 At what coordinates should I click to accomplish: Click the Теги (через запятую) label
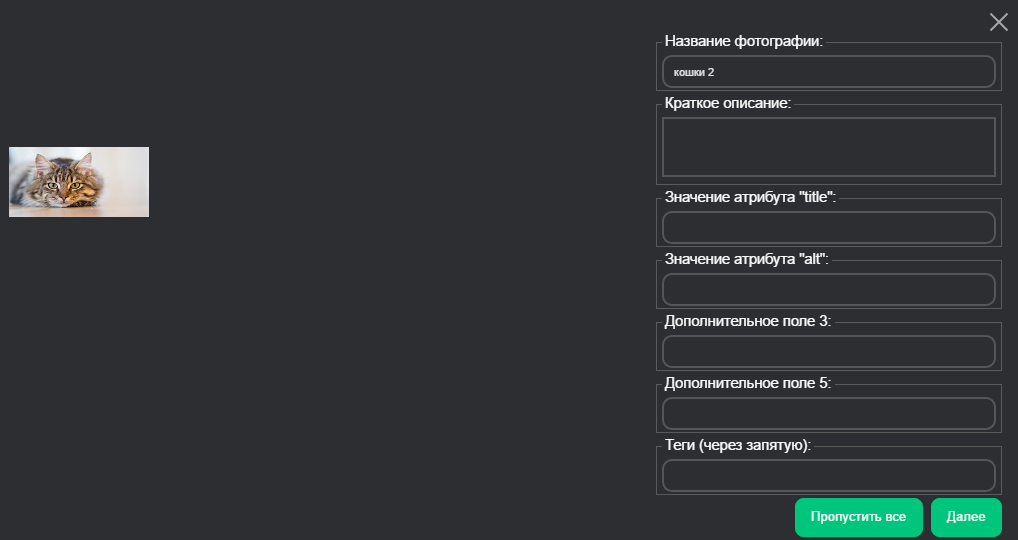pyautogui.click(x=737, y=445)
